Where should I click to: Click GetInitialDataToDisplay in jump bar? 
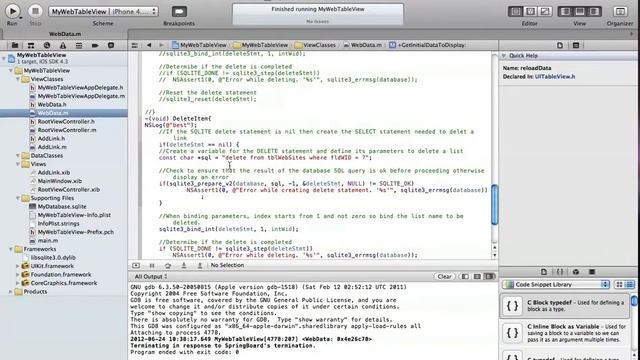coord(427,45)
